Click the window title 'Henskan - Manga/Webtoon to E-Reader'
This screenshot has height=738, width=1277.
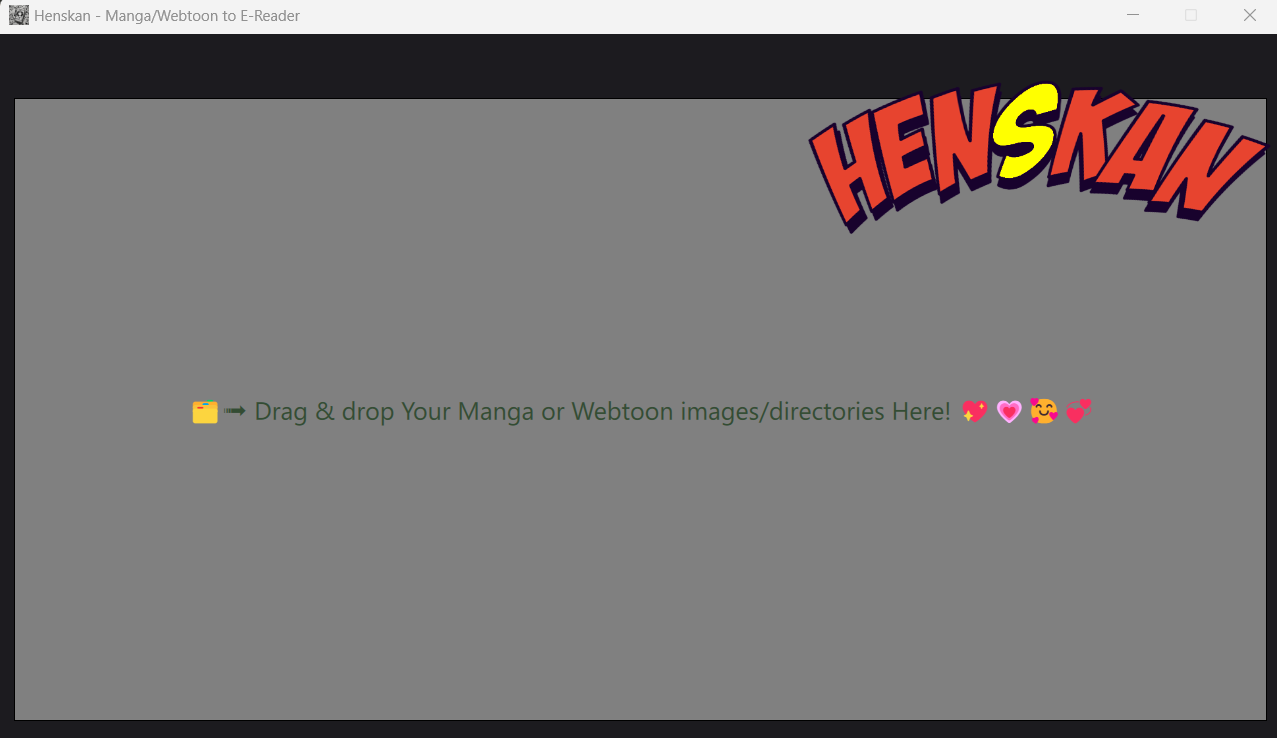point(167,16)
